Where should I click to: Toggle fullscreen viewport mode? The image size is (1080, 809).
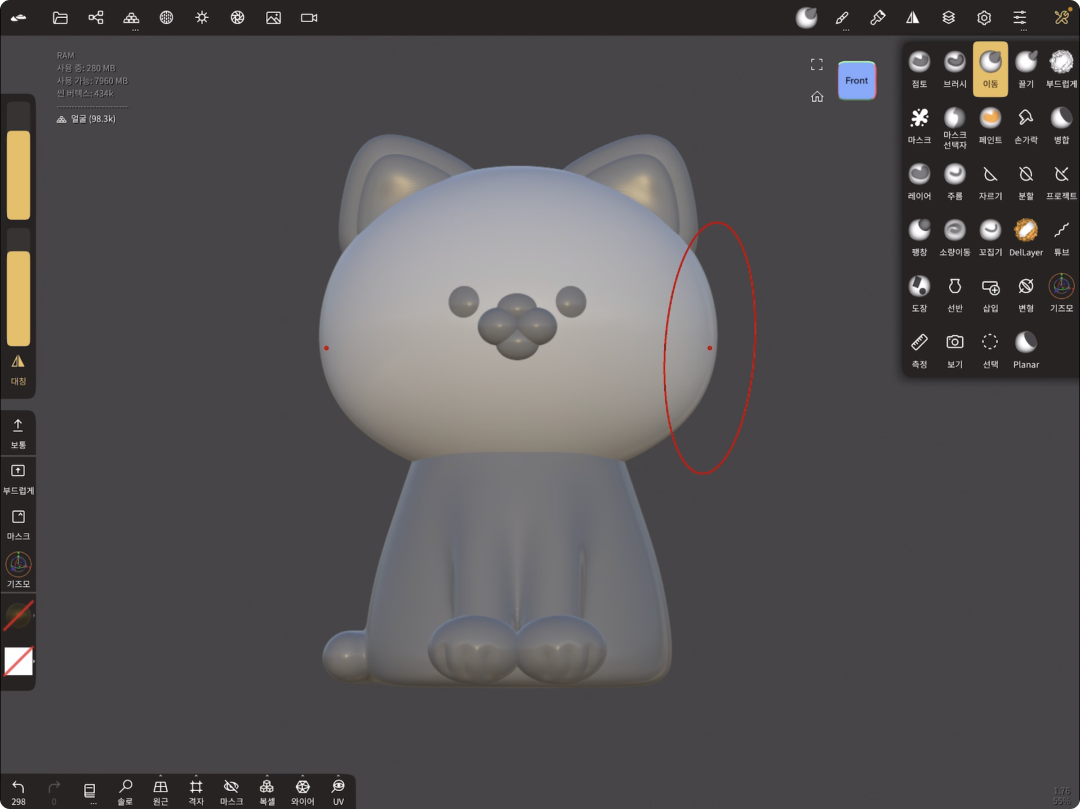pyautogui.click(x=817, y=64)
